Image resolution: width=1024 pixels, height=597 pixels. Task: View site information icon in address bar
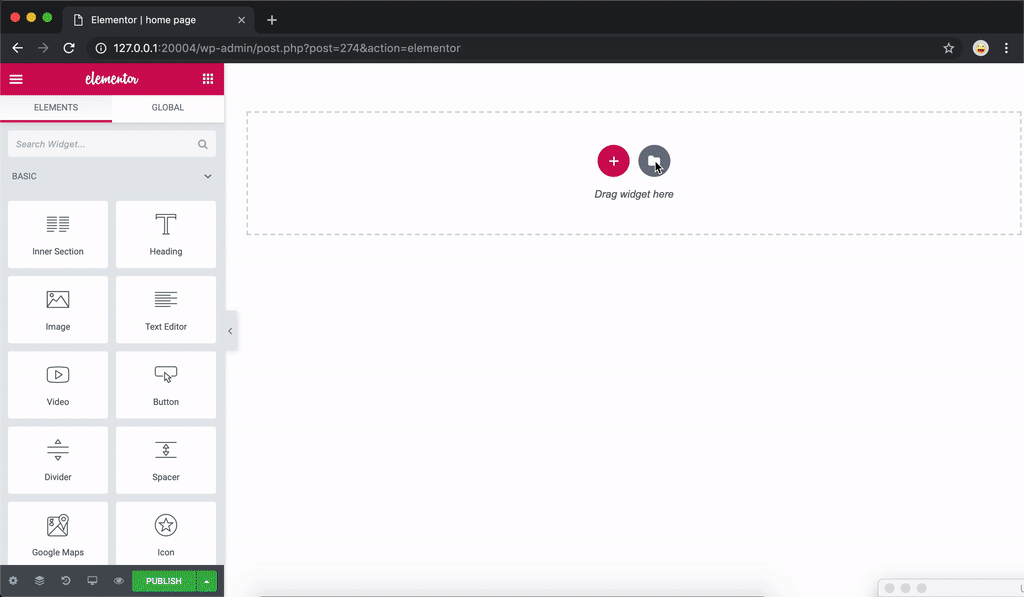click(x=101, y=48)
